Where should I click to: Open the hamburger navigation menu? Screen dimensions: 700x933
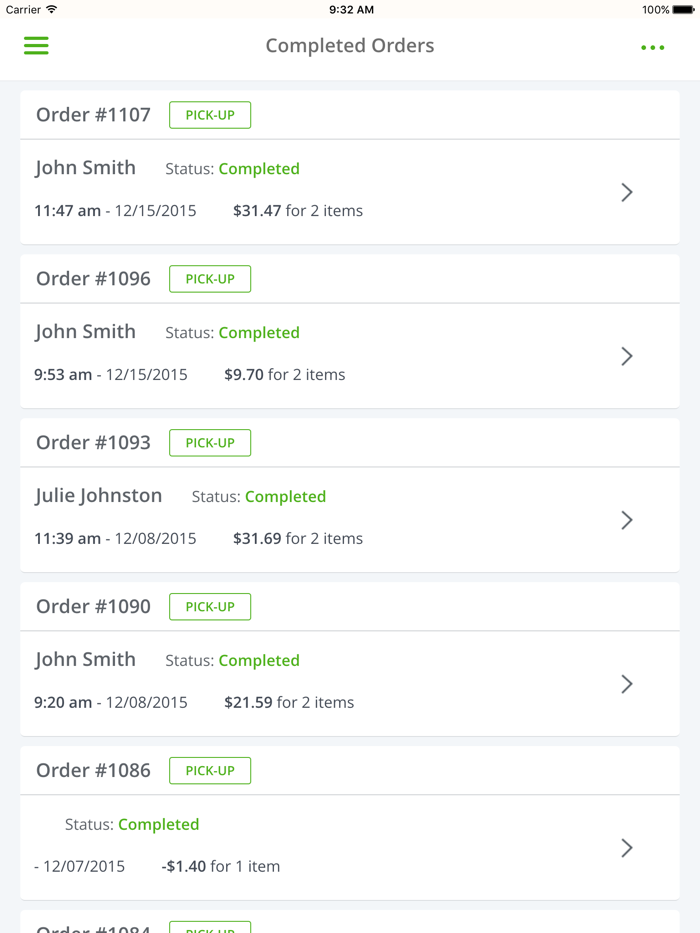click(36, 46)
